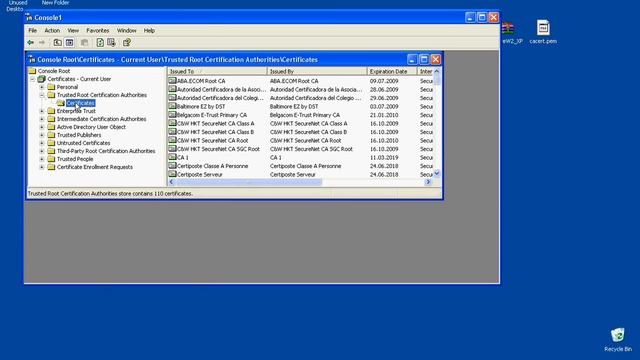Image resolution: width=640 pixels, height=360 pixels.
Task: Select Intermediate Certification Authorities in tree
Action: (101, 119)
